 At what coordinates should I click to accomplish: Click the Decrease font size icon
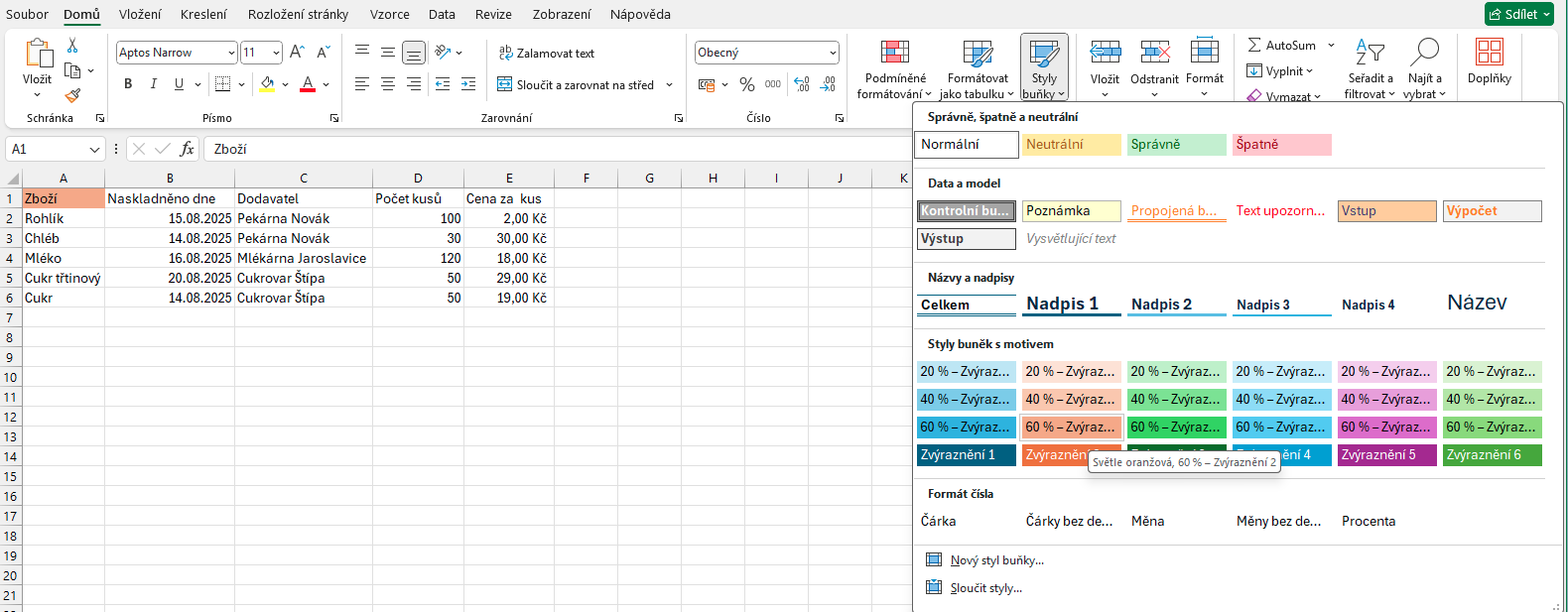pyautogui.click(x=323, y=53)
